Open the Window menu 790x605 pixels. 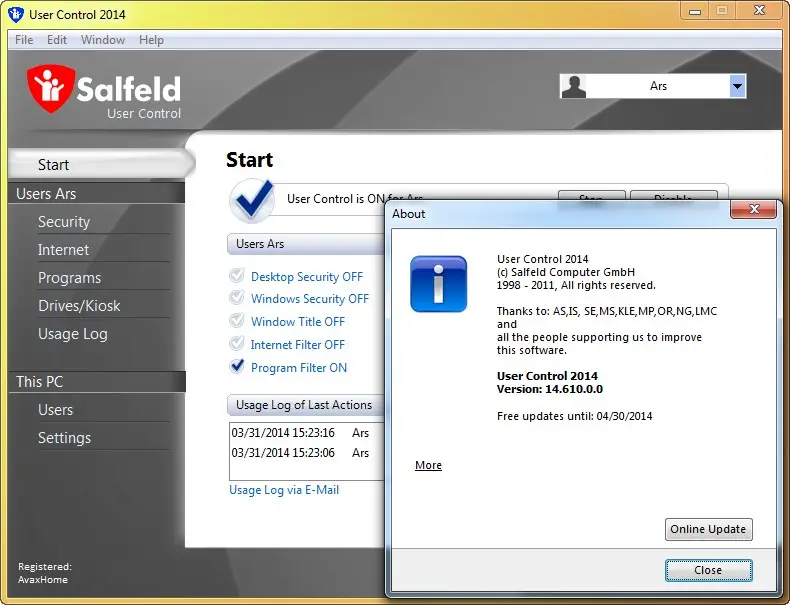click(x=103, y=40)
